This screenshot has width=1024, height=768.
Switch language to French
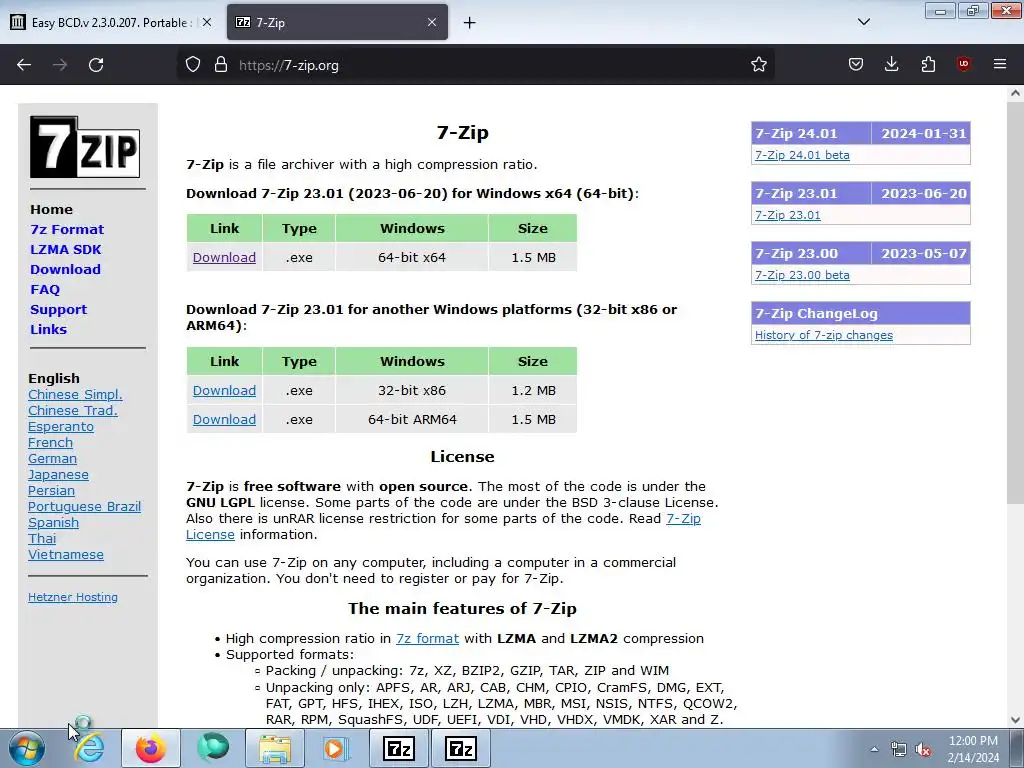[x=50, y=443]
